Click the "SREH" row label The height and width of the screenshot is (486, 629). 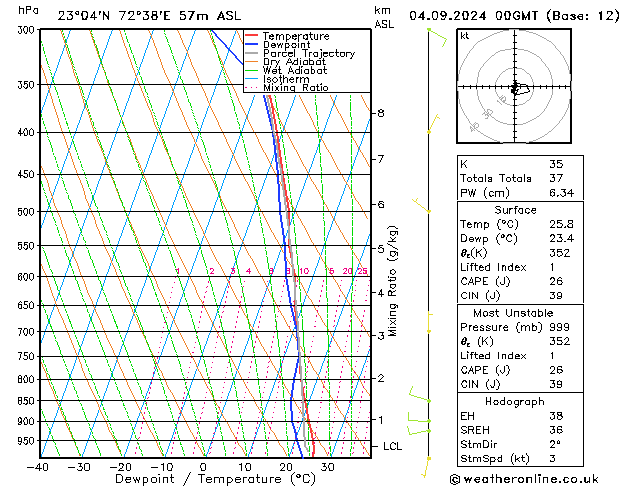pos(475,430)
